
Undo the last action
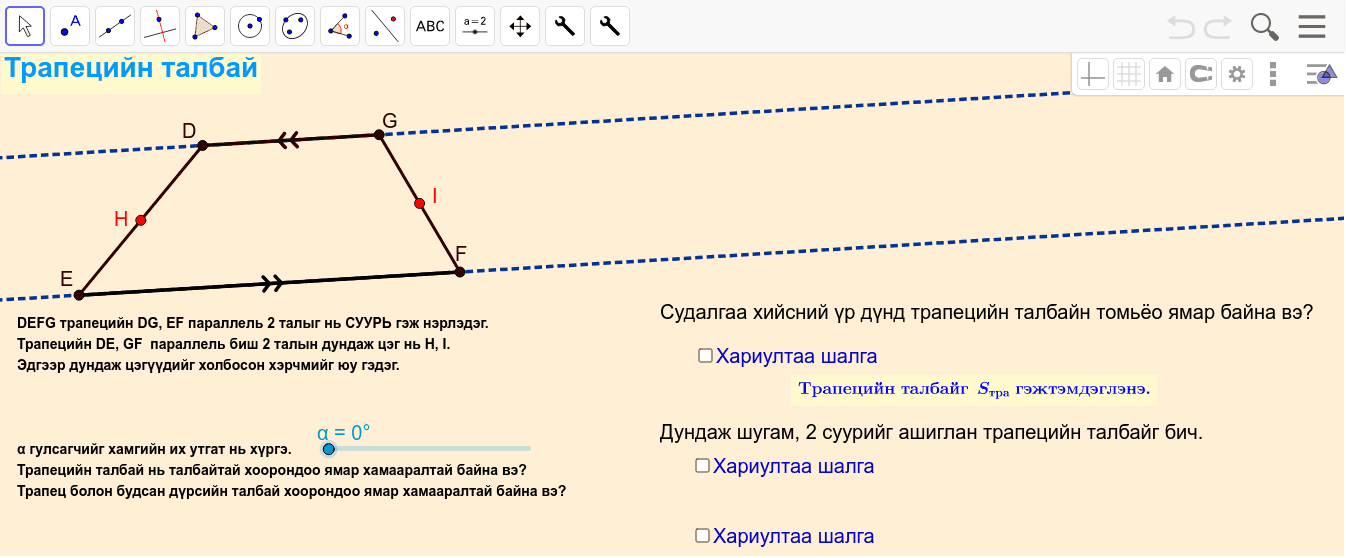point(1181,27)
